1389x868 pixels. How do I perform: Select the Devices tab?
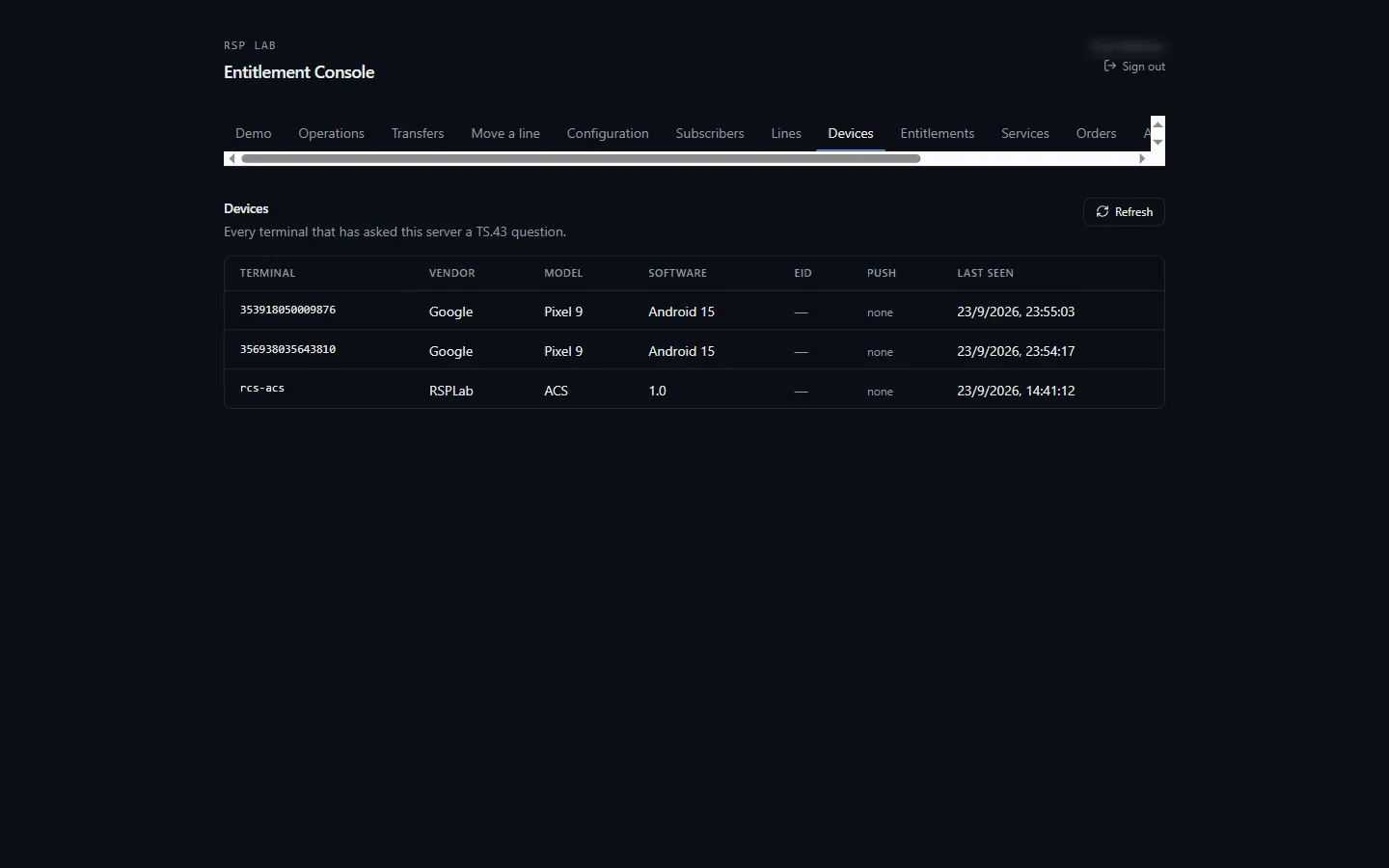pyautogui.click(x=851, y=133)
